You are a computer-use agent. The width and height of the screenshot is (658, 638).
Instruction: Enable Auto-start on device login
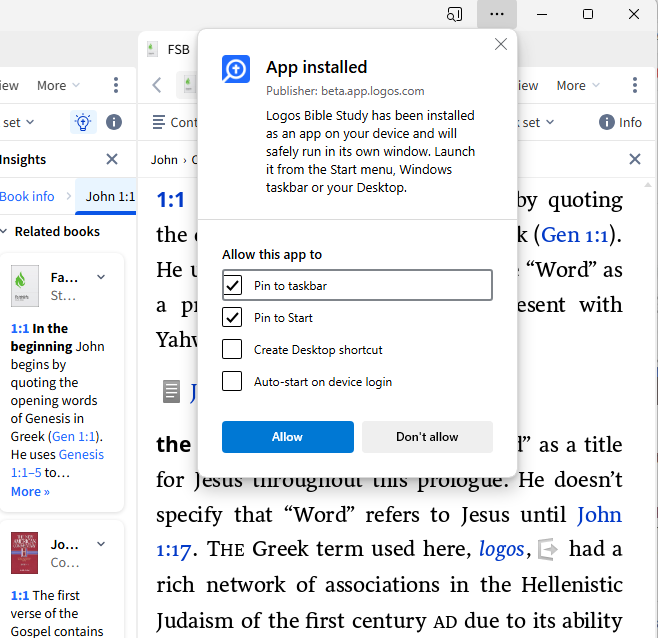(x=232, y=381)
